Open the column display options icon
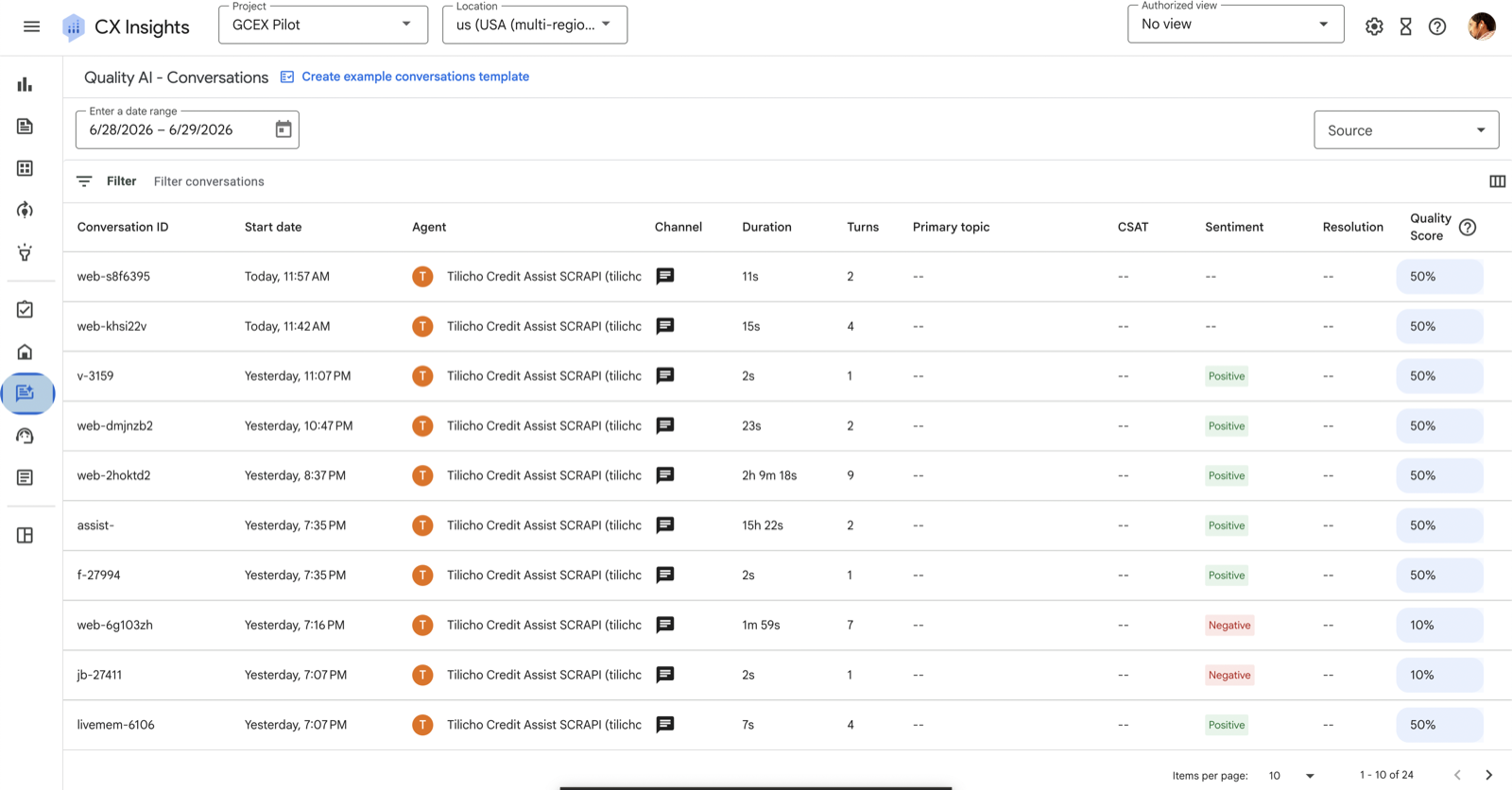 pos(1498,181)
